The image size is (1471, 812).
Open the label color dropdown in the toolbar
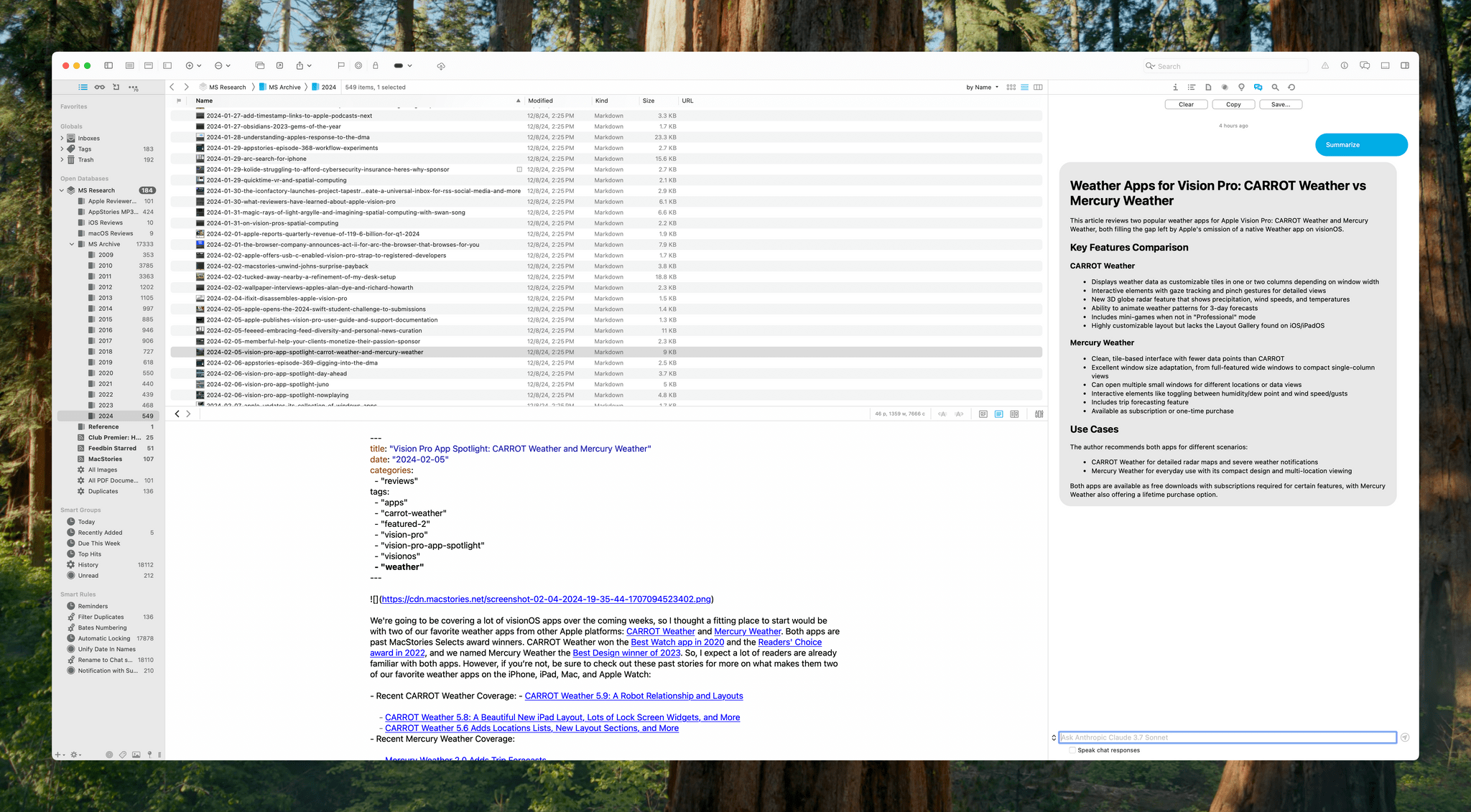tap(403, 65)
